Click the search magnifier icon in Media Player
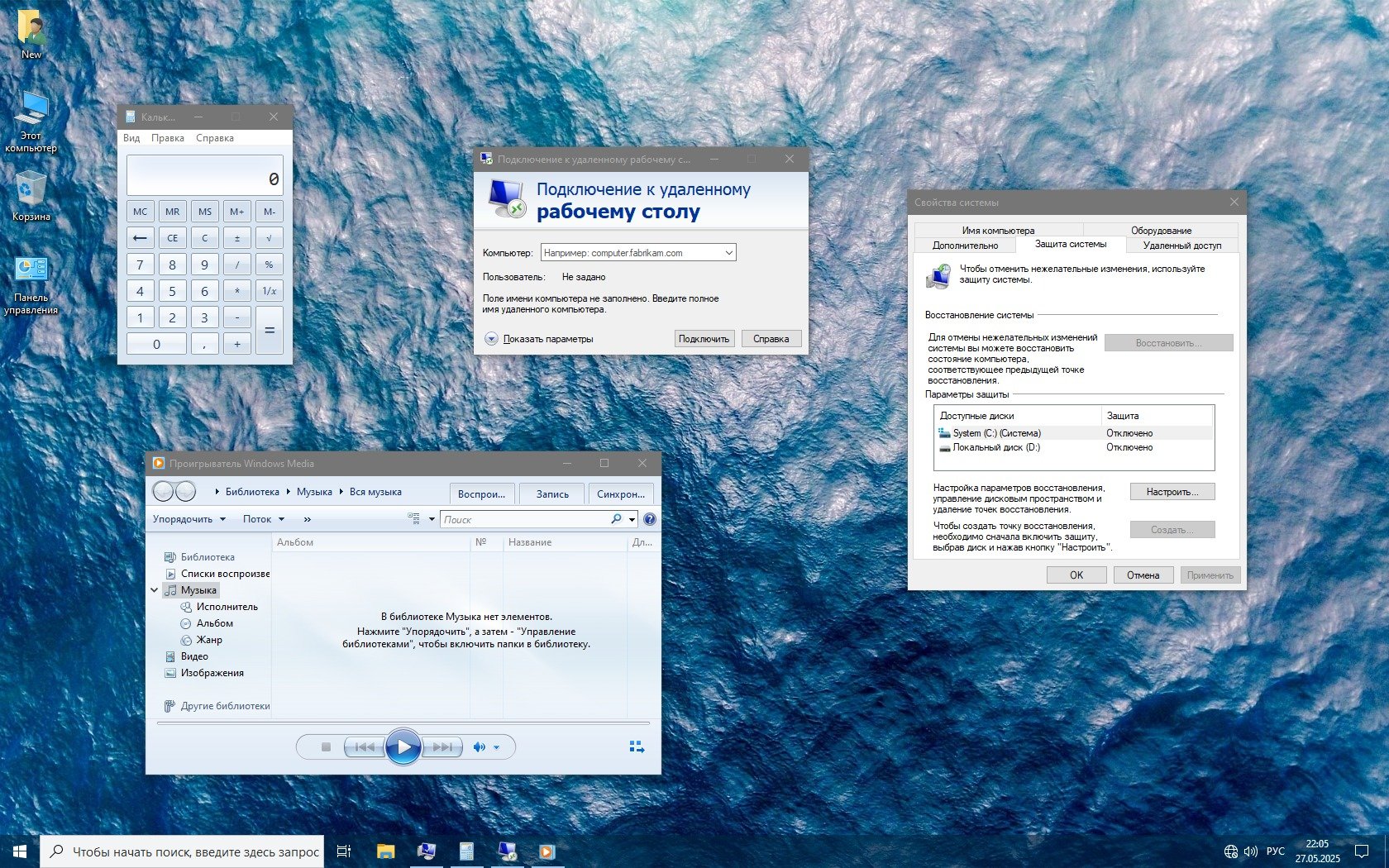Screen dimensions: 1389x868 pos(616,519)
